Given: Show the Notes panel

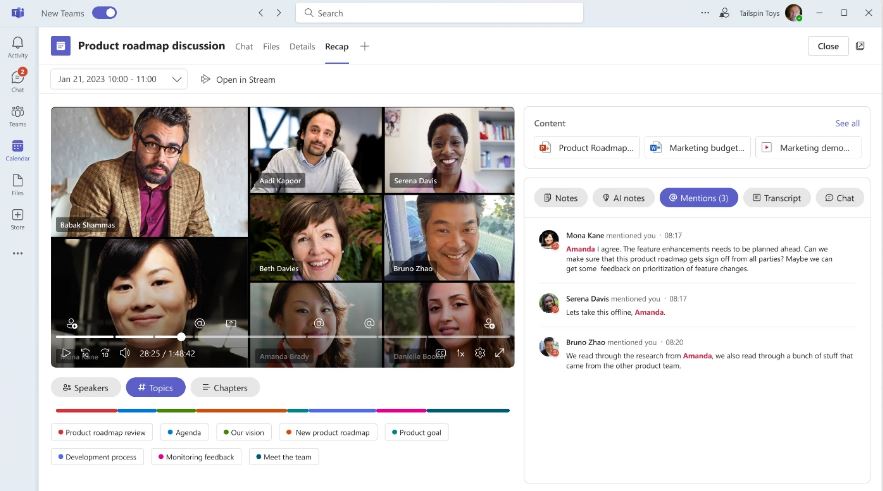Looking at the screenshot, I should tap(560, 198).
